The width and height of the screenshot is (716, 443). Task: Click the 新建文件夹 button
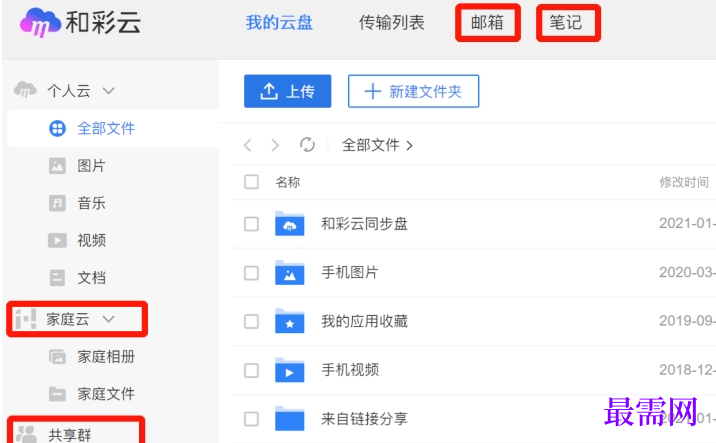tap(413, 91)
